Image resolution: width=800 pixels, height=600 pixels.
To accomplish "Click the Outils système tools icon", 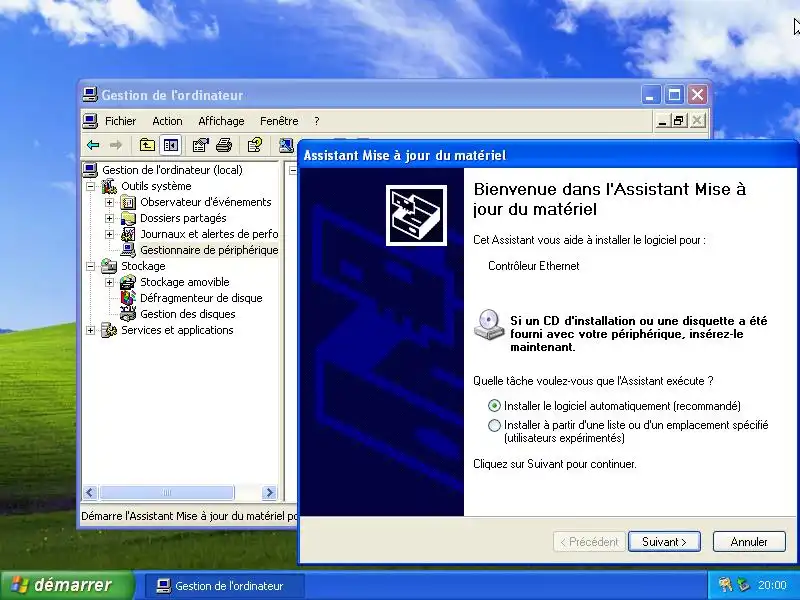I will [x=109, y=186].
